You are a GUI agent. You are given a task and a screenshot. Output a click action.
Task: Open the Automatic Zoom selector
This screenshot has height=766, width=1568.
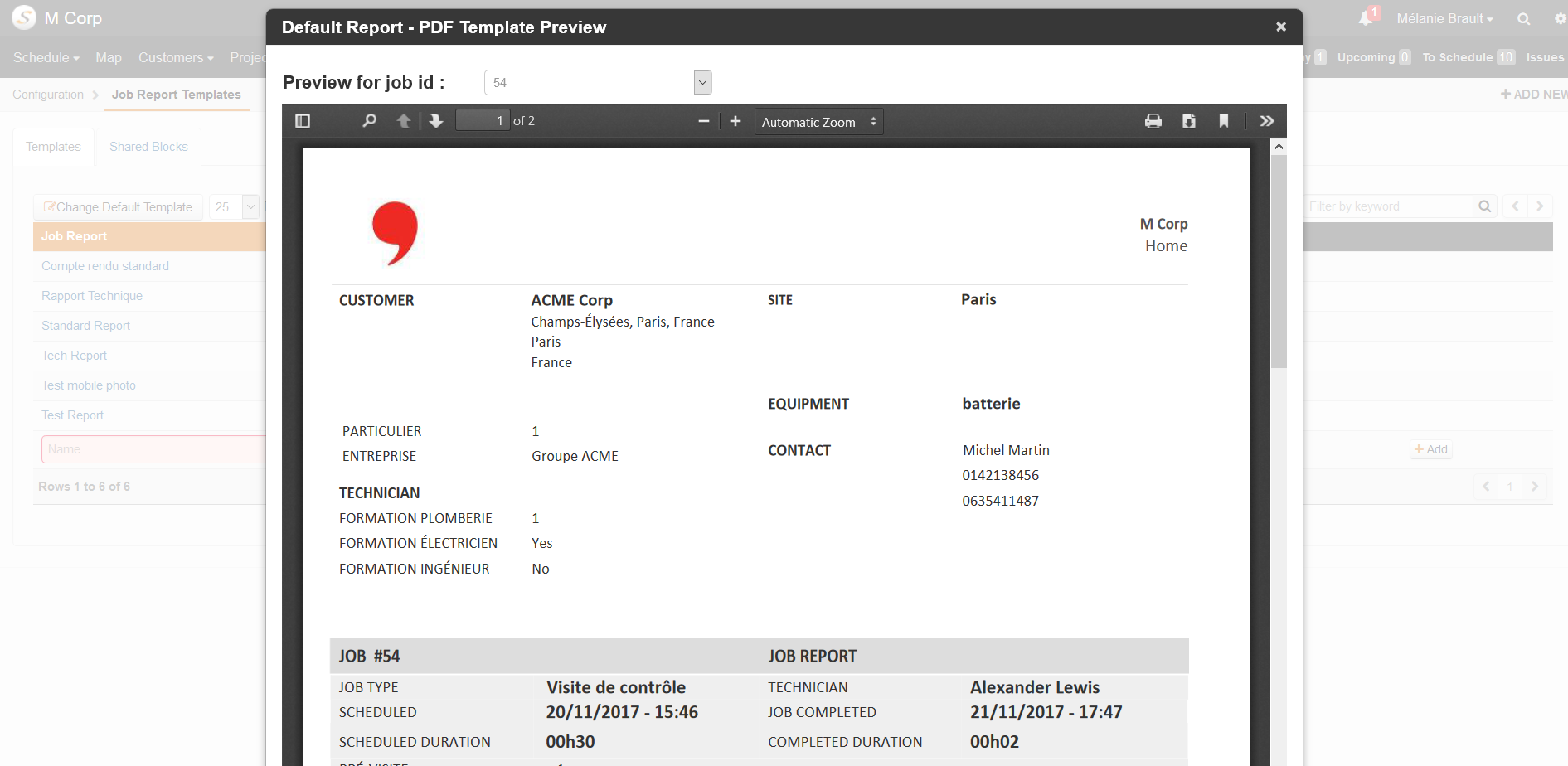coord(819,122)
